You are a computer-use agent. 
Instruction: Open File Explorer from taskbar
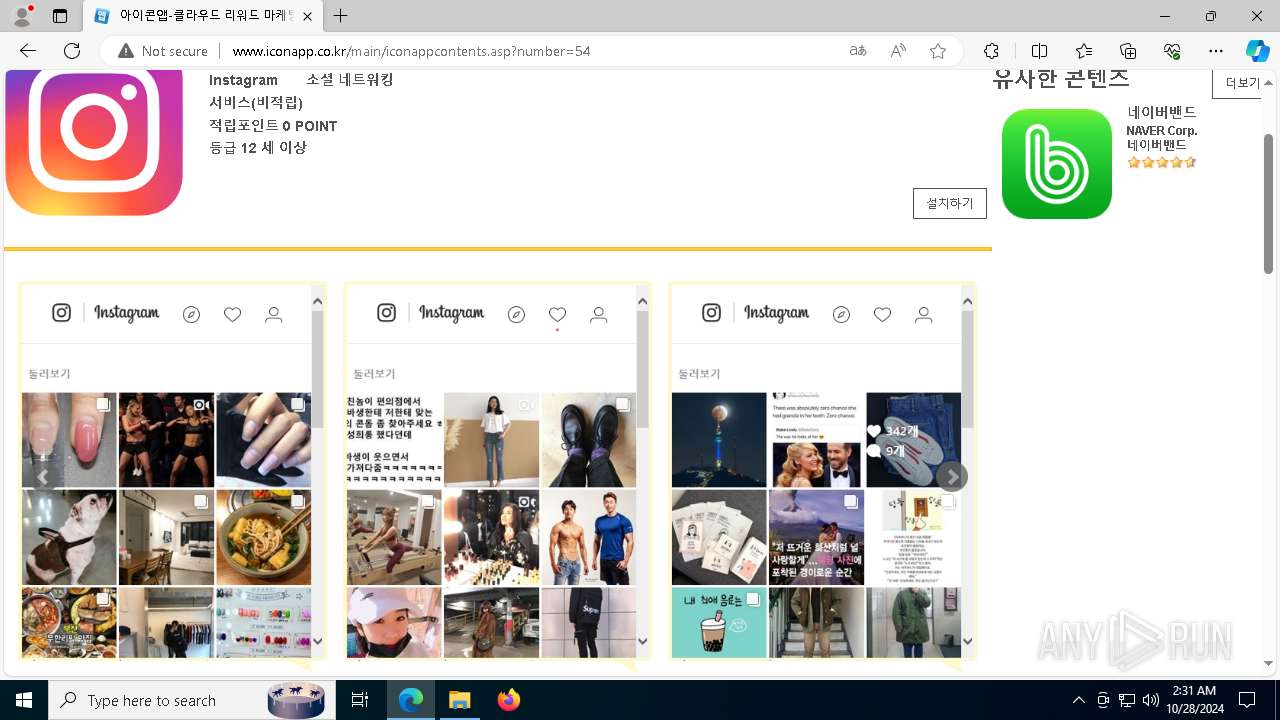[460, 700]
